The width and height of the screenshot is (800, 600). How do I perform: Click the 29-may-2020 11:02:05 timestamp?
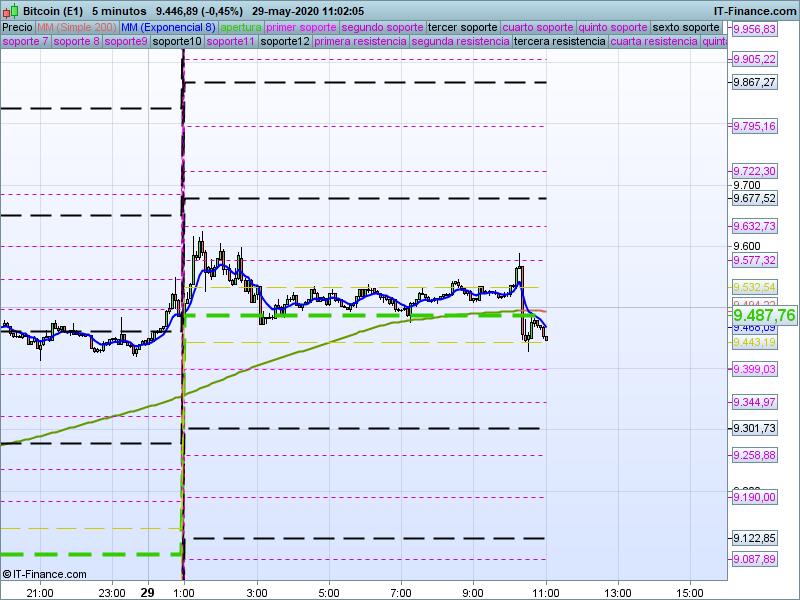pyautogui.click(x=308, y=11)
